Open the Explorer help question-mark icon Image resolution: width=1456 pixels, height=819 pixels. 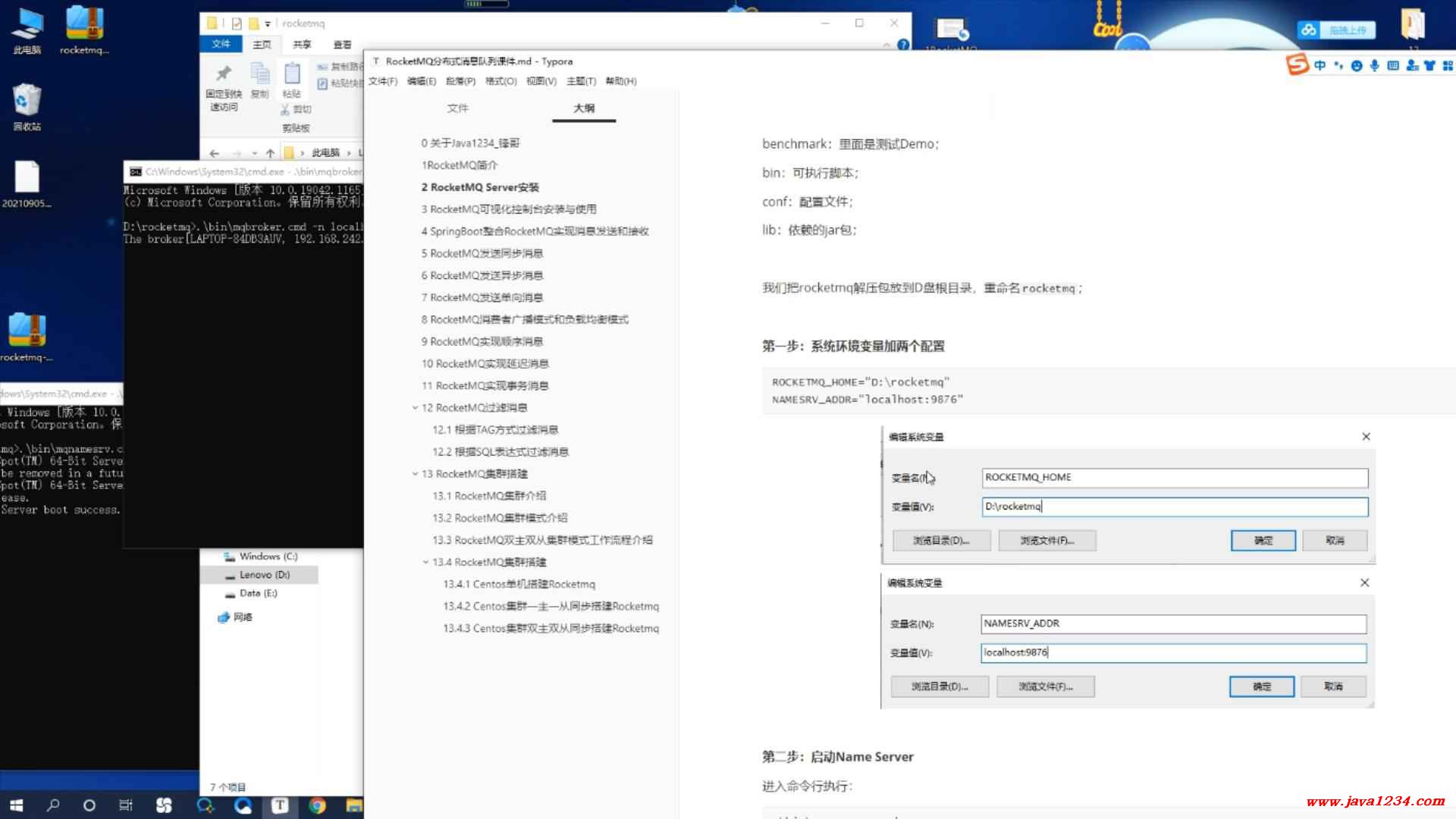pos(903,45)
